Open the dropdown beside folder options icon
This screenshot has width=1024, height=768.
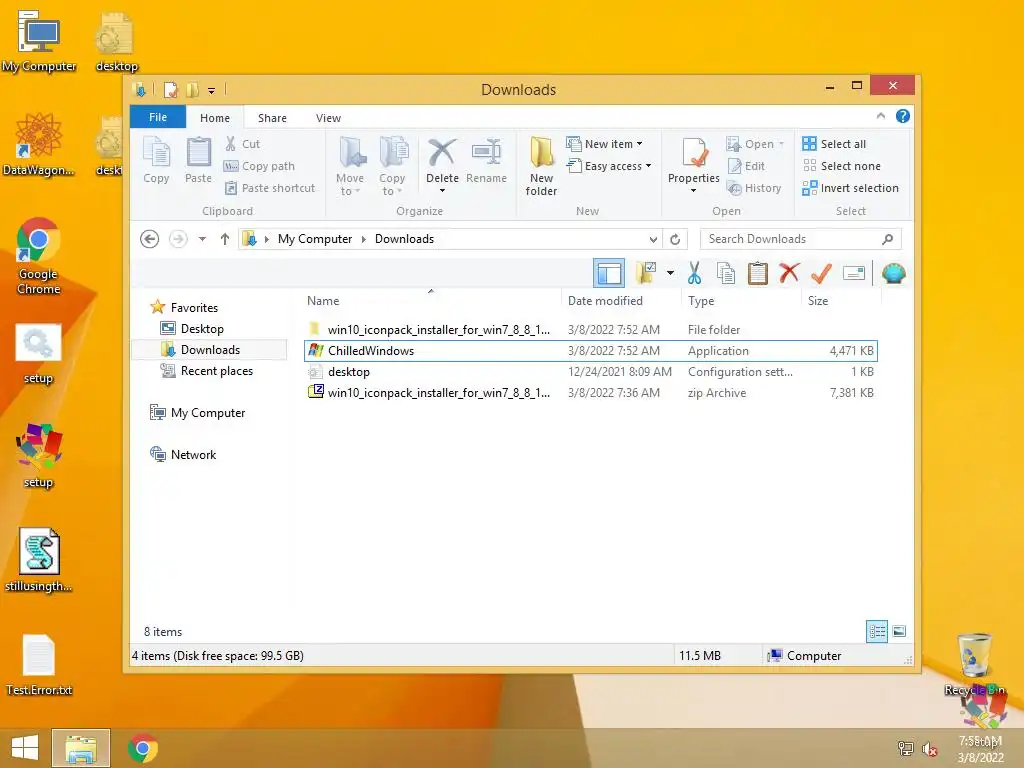670,273
